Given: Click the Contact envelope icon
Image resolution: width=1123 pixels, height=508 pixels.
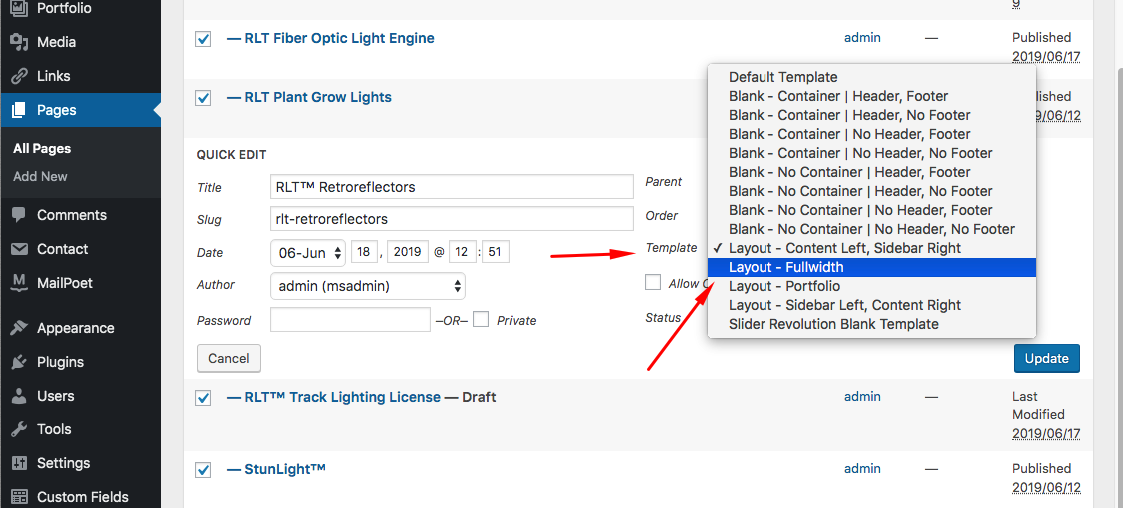Looking at the screenshot, I should point(19,249).
